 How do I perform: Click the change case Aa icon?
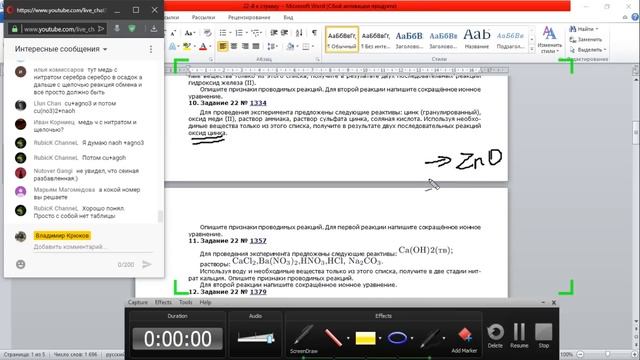(189, 33)
